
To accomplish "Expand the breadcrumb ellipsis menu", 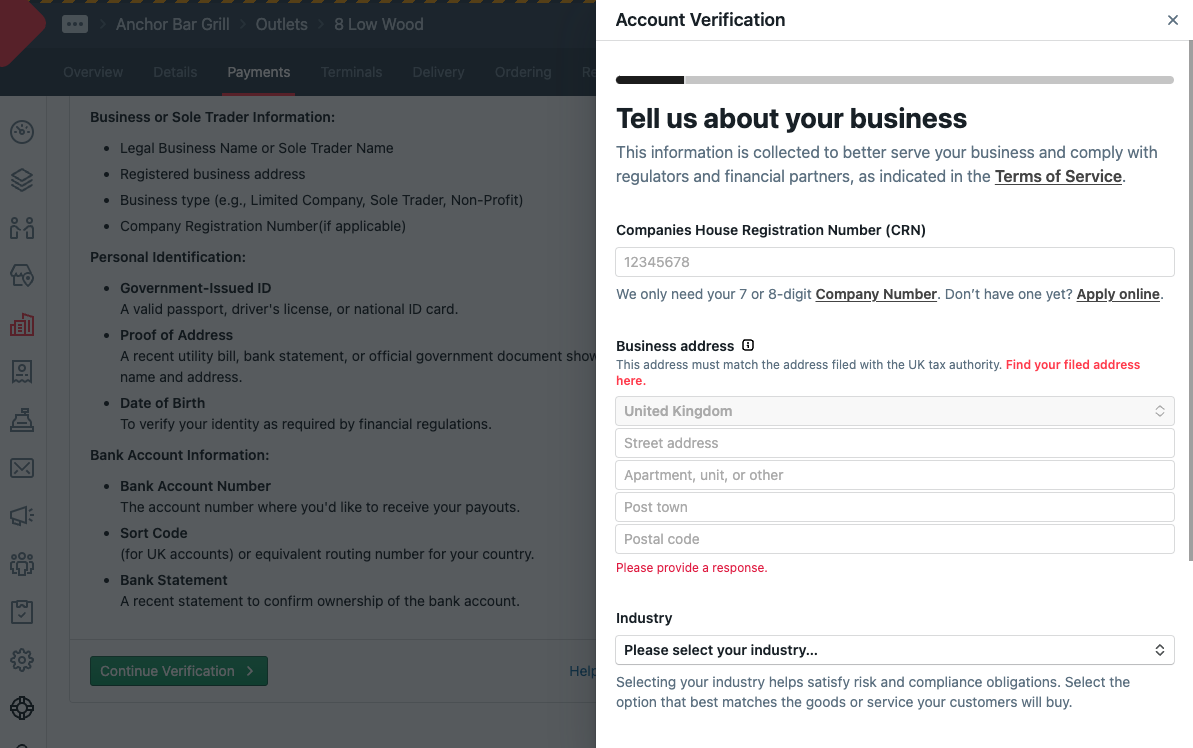I will (75, 24).
